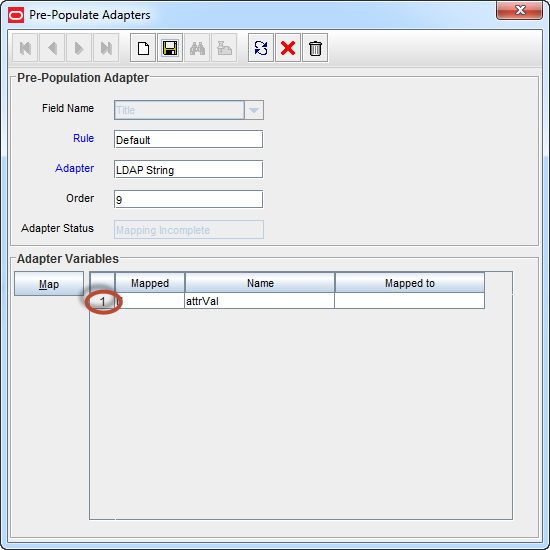550x550 pixels.
Task: Click the Map button
Action: click(x=49, y=284)
